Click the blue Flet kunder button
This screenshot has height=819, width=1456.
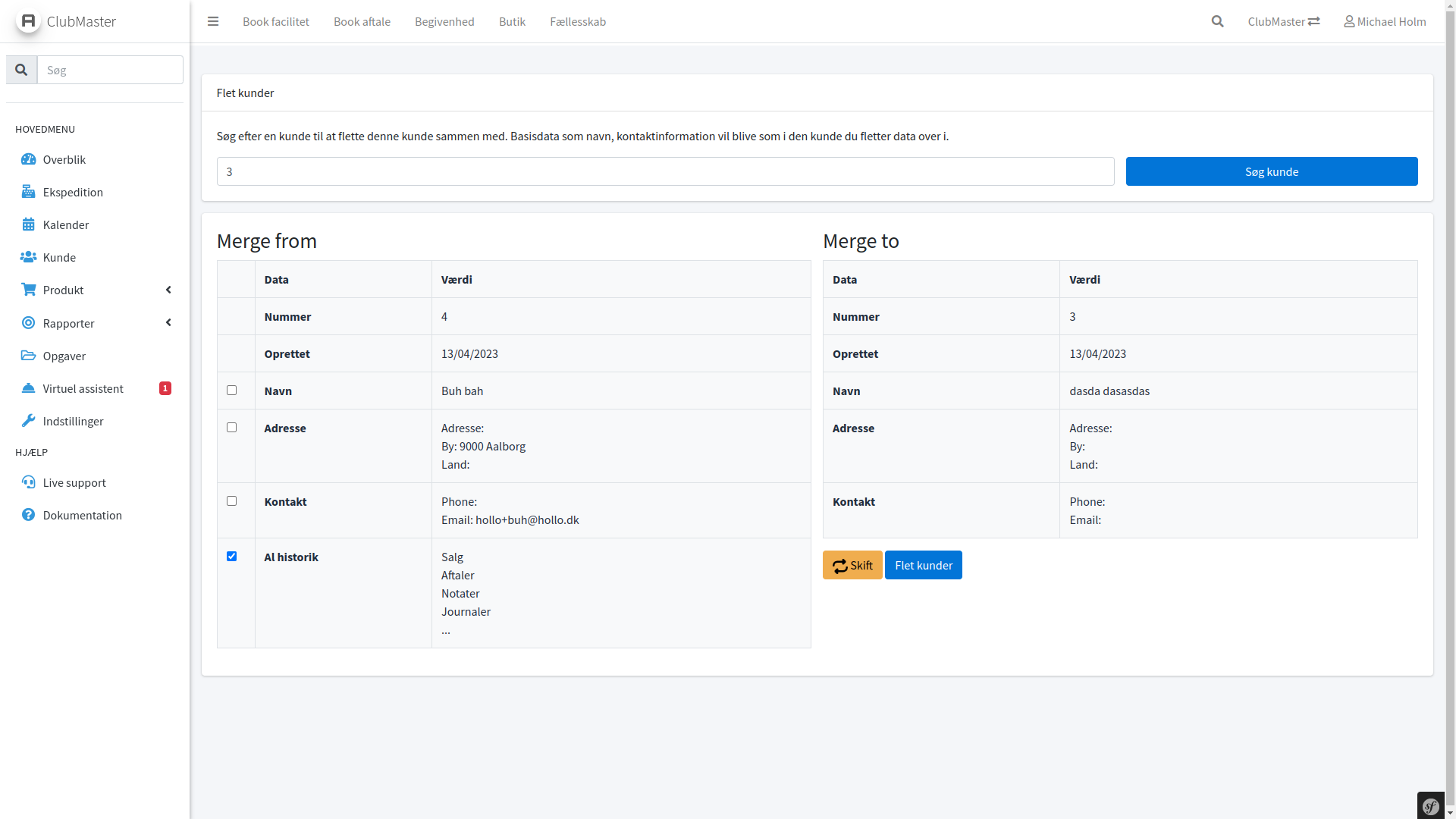click(923, 565)
